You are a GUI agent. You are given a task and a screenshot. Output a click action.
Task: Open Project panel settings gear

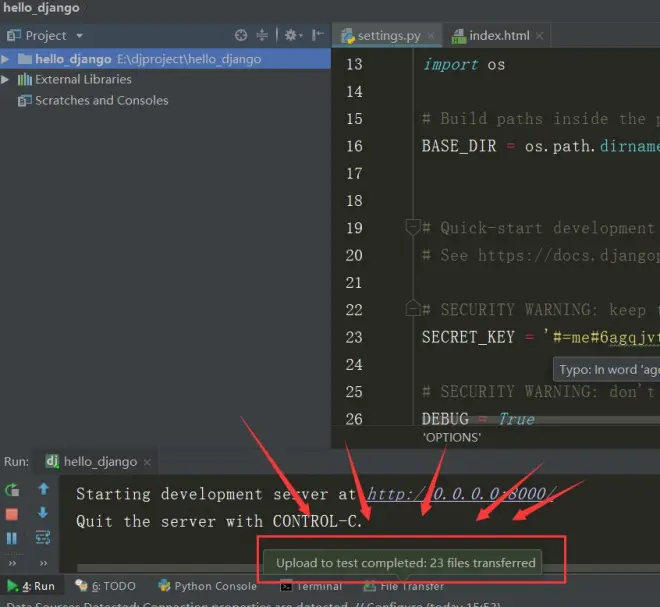click(290, 35)
